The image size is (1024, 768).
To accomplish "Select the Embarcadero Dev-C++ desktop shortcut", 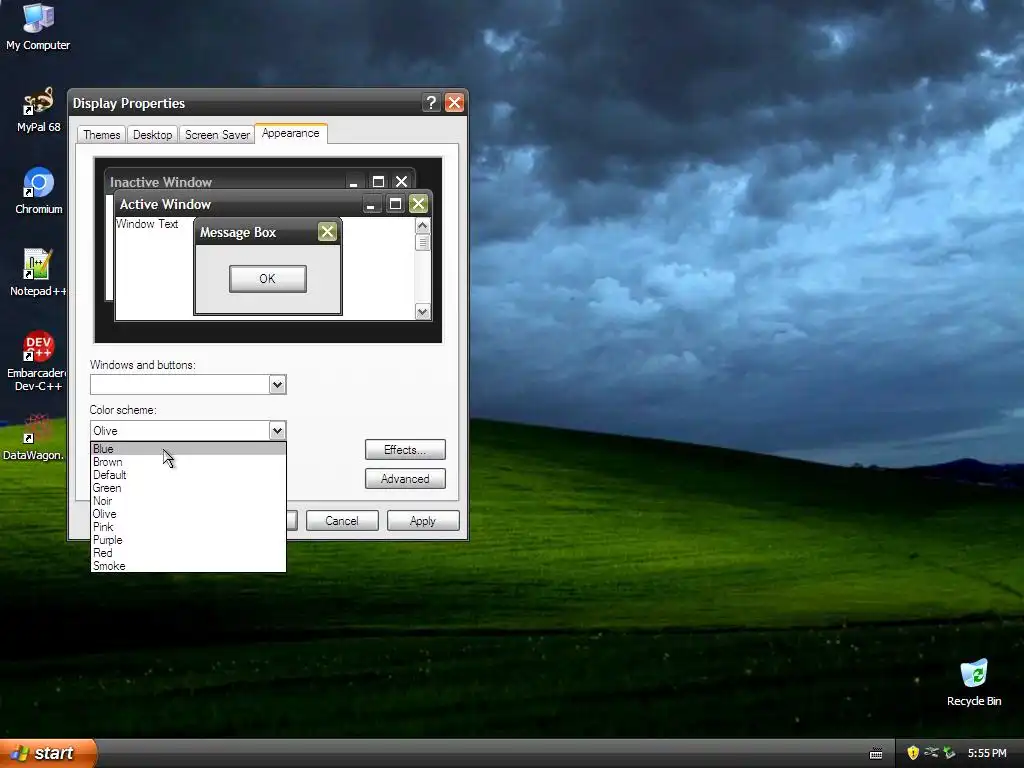I will coord(38,361).
